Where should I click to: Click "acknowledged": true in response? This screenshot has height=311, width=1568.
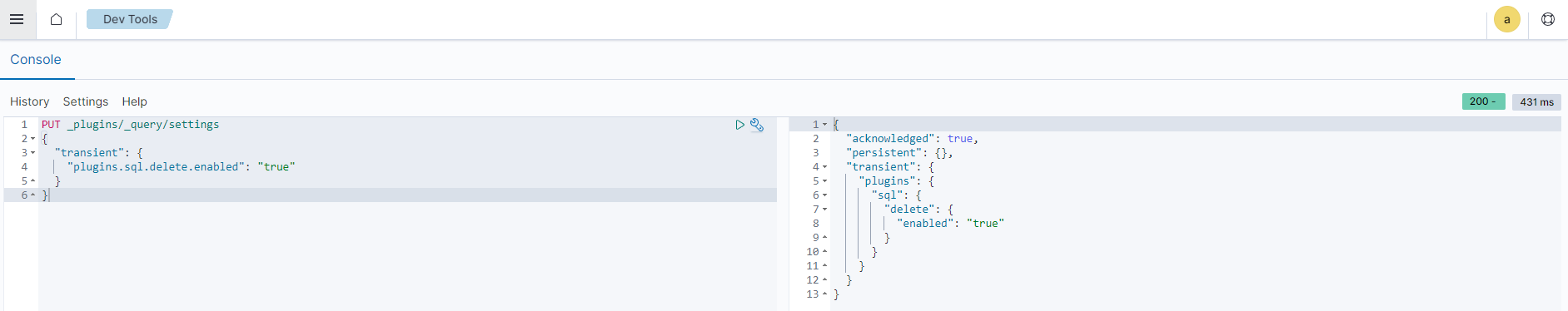(912, 139)
